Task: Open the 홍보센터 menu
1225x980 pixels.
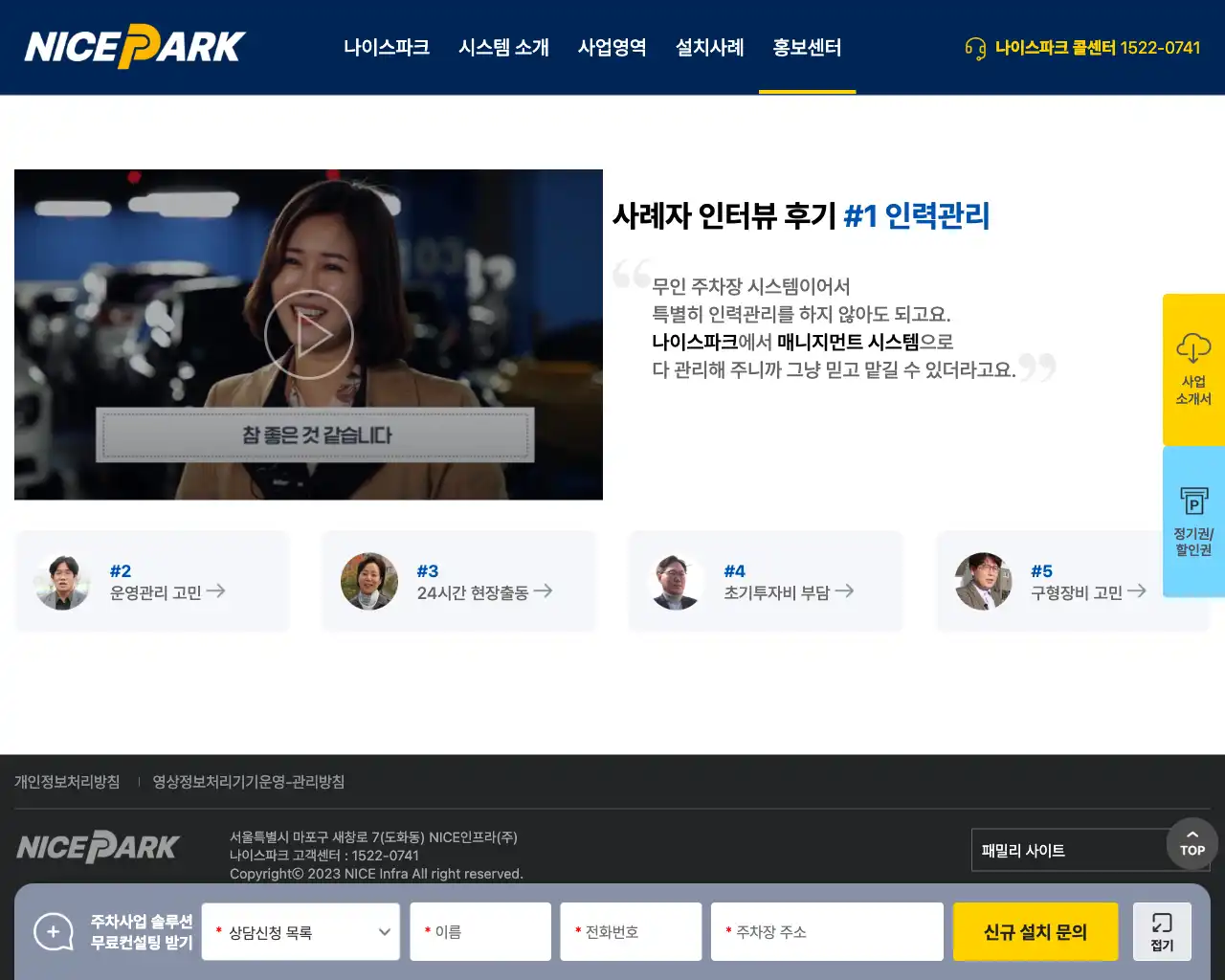Action: point(808,47)
